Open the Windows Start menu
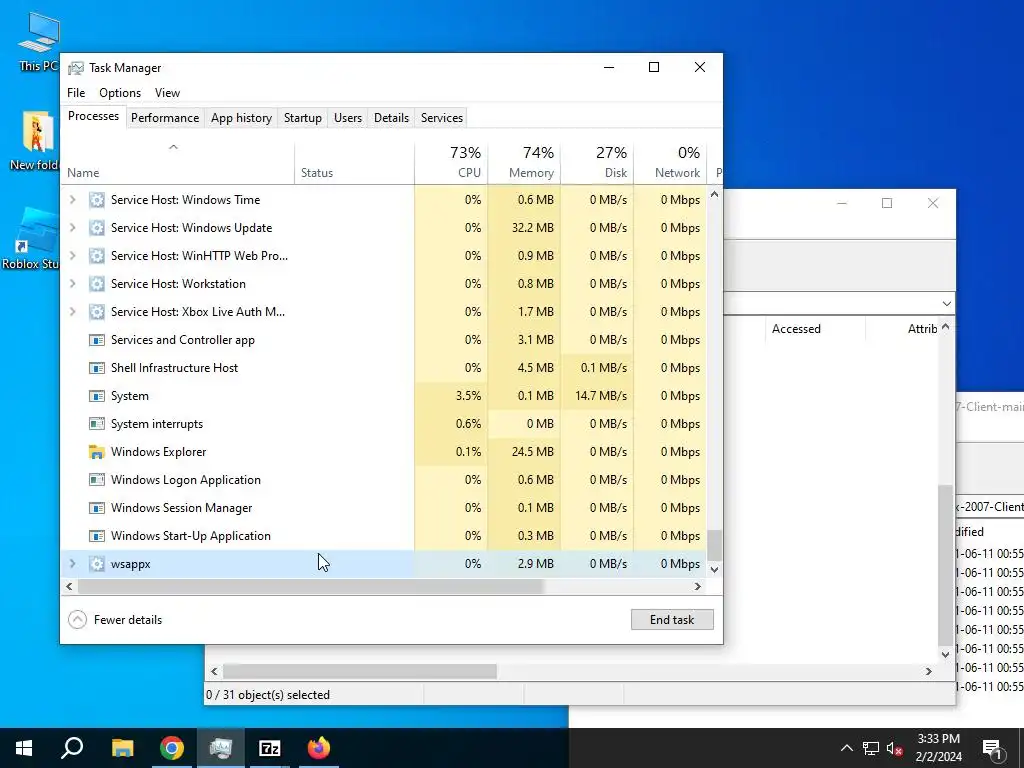1024x768 pixels. tap(24, 748)
